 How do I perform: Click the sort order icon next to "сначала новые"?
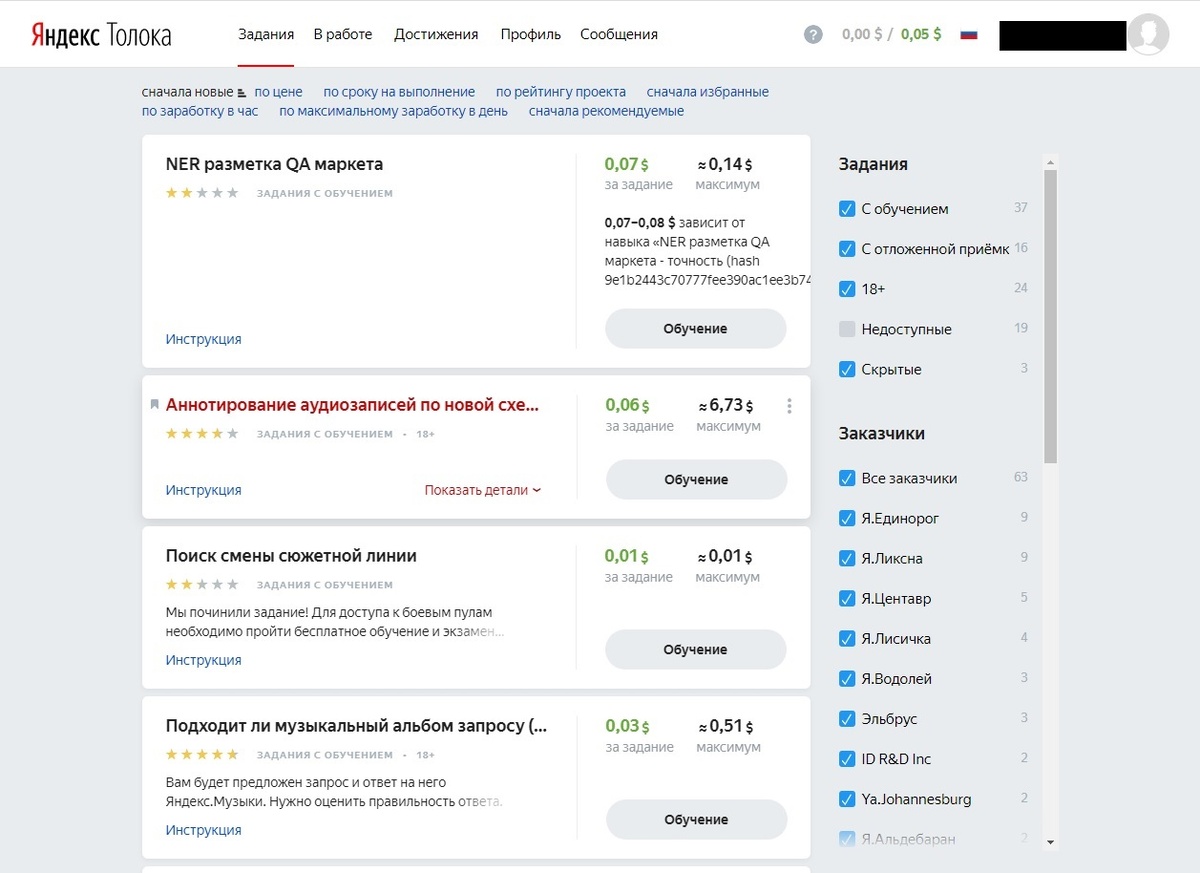tap(241, 93)
